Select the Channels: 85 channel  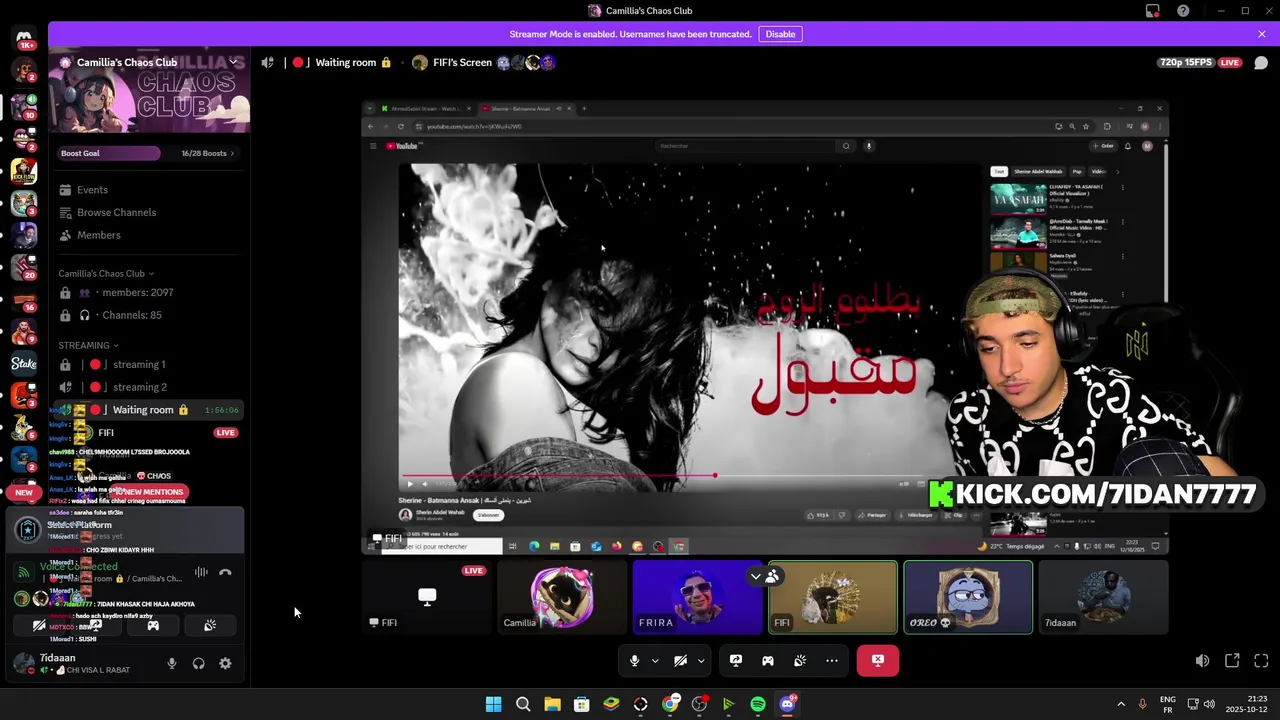tap(147, 315)
